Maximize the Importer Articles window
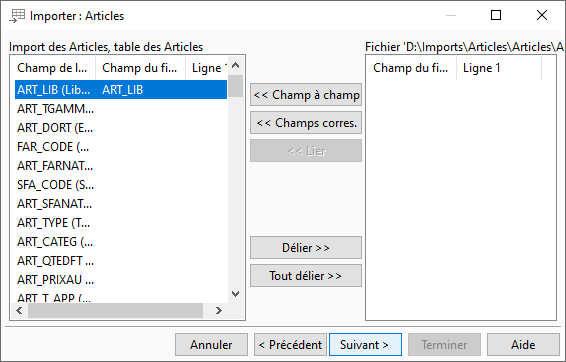Image resolution: width=566 pixels, height=362 pixels. [496, 15]
